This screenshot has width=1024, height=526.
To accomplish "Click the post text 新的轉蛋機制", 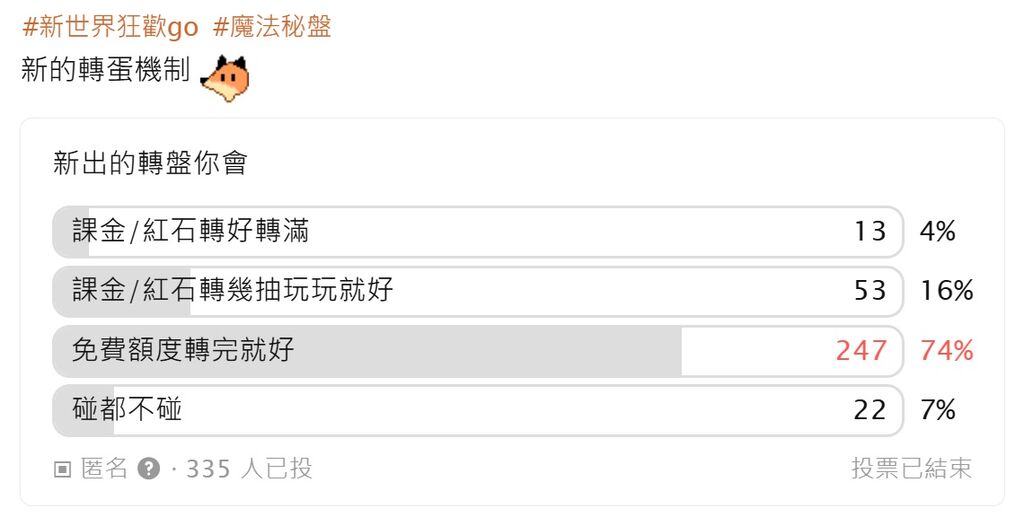I will click(105, 69).
